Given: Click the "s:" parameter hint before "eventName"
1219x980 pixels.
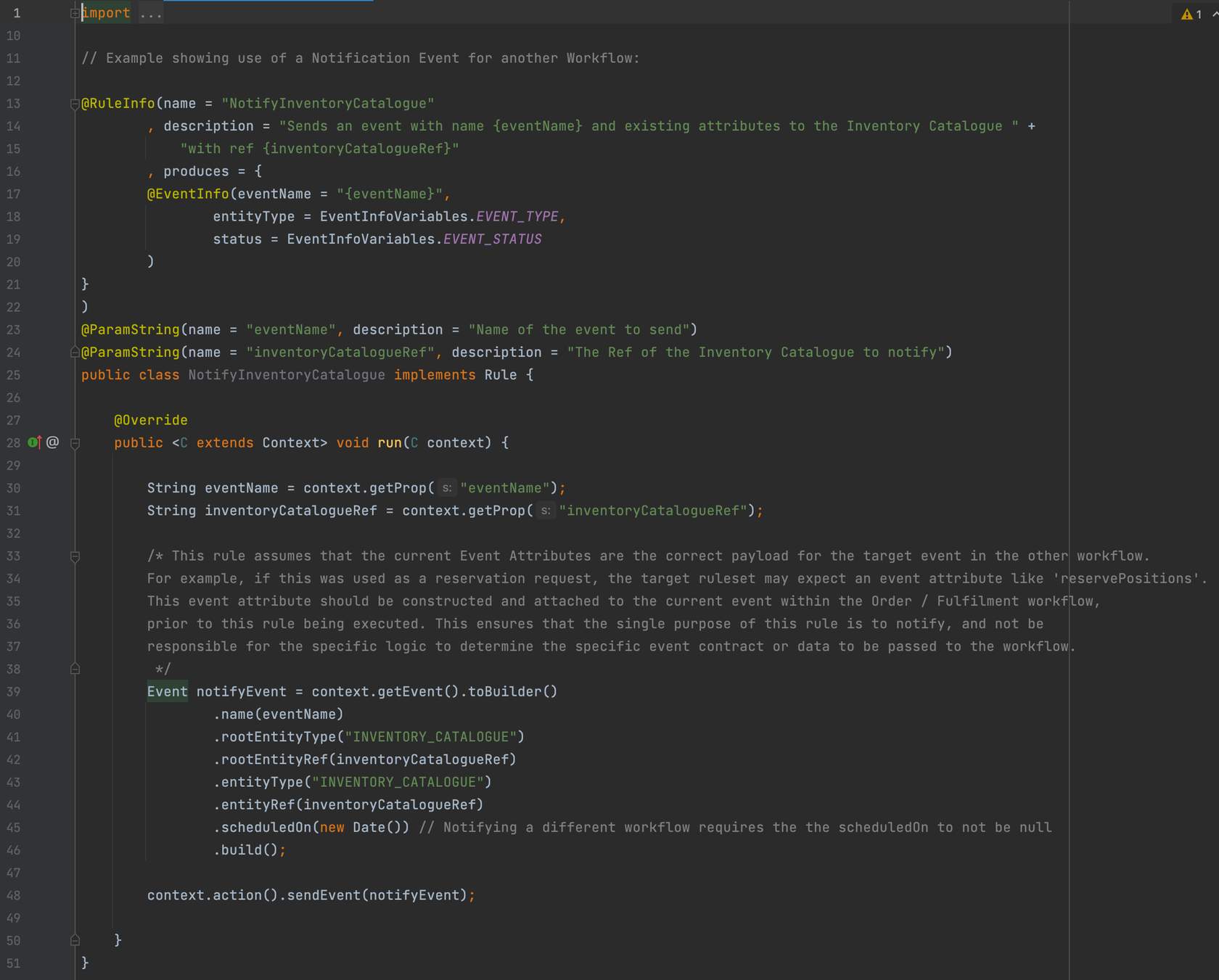Looking at the screenshot, I should coord(447,488).
